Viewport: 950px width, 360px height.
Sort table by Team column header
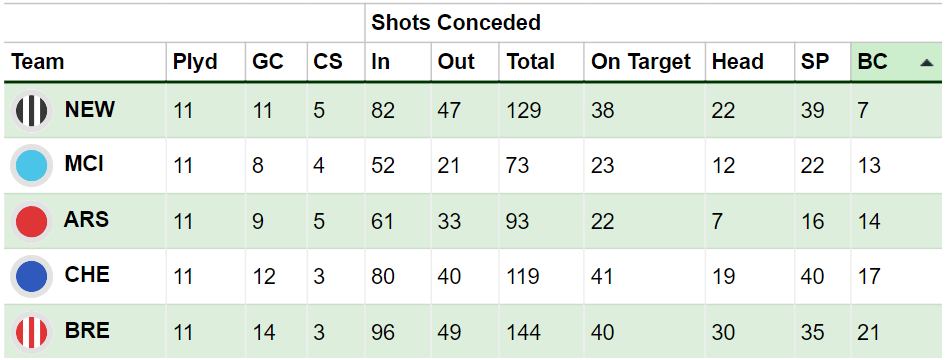38,62
